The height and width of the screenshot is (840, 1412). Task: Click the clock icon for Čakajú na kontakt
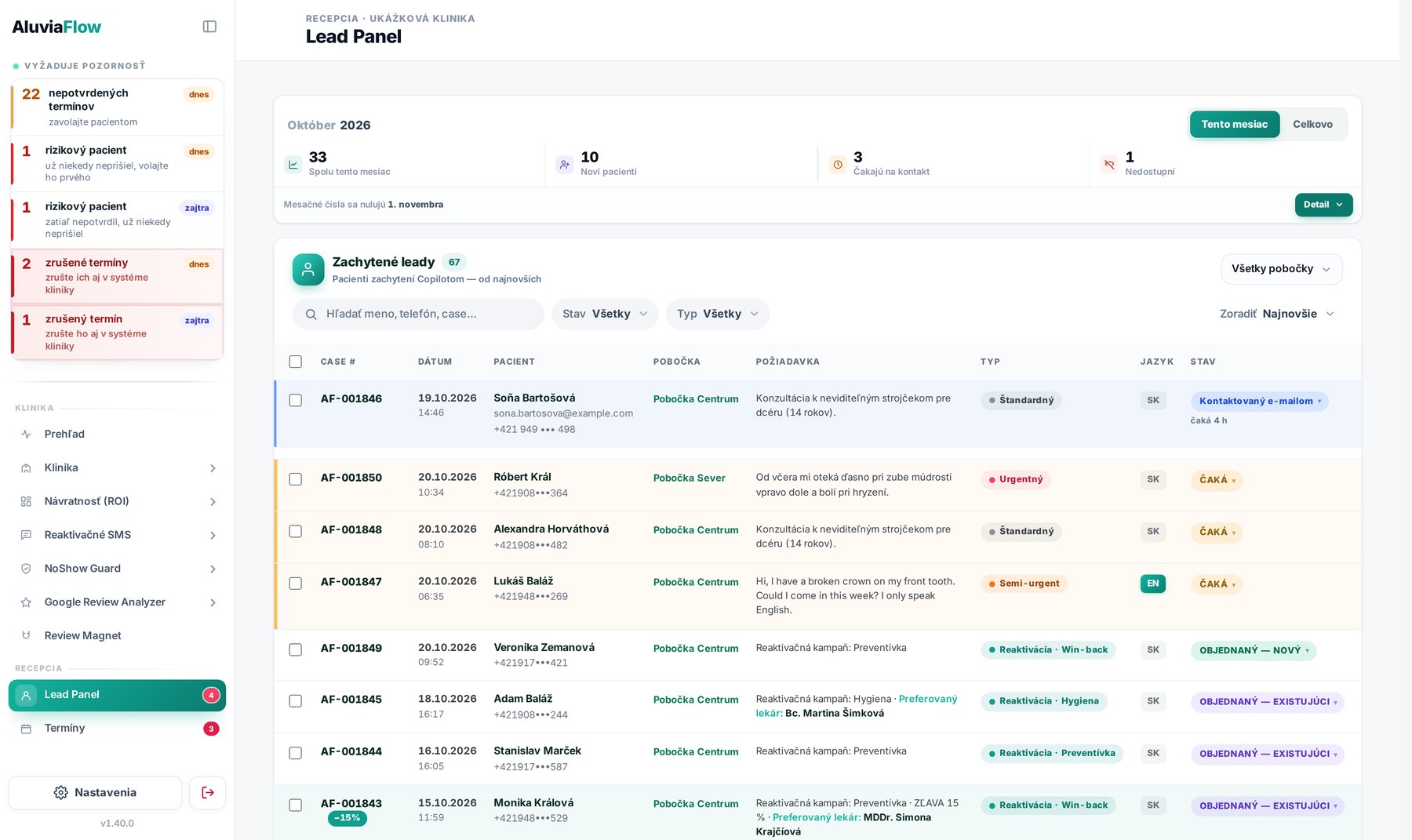838,165
